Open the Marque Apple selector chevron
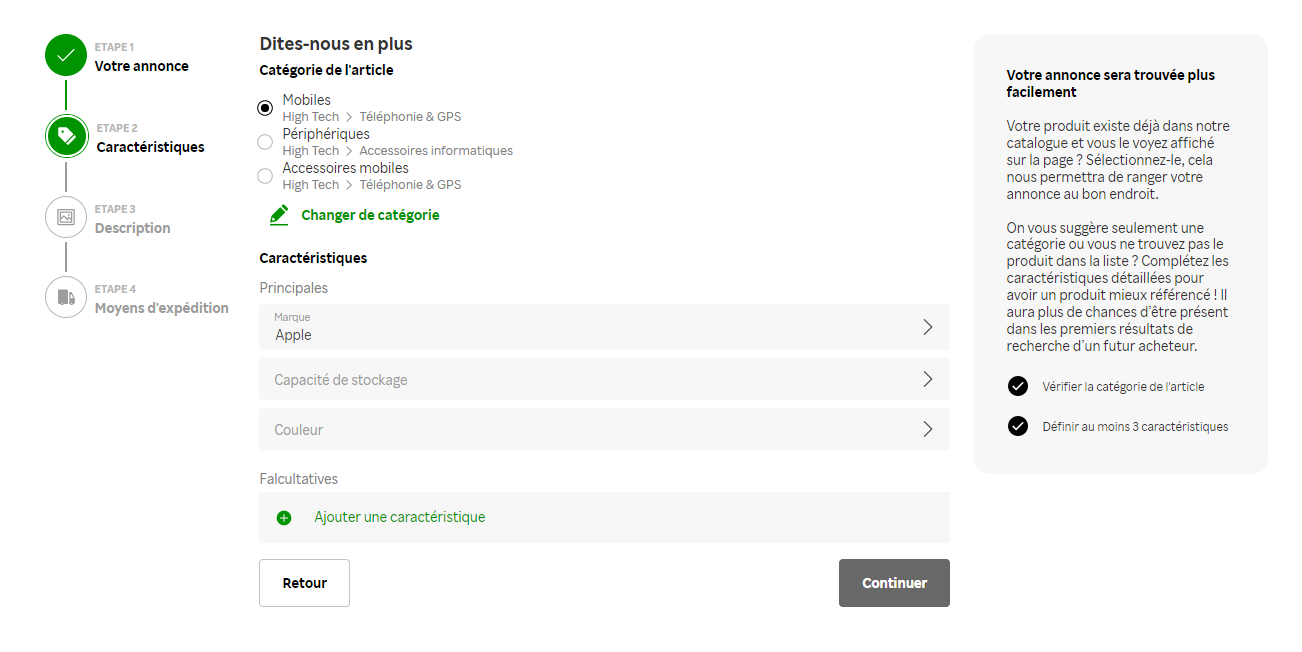 928,327
